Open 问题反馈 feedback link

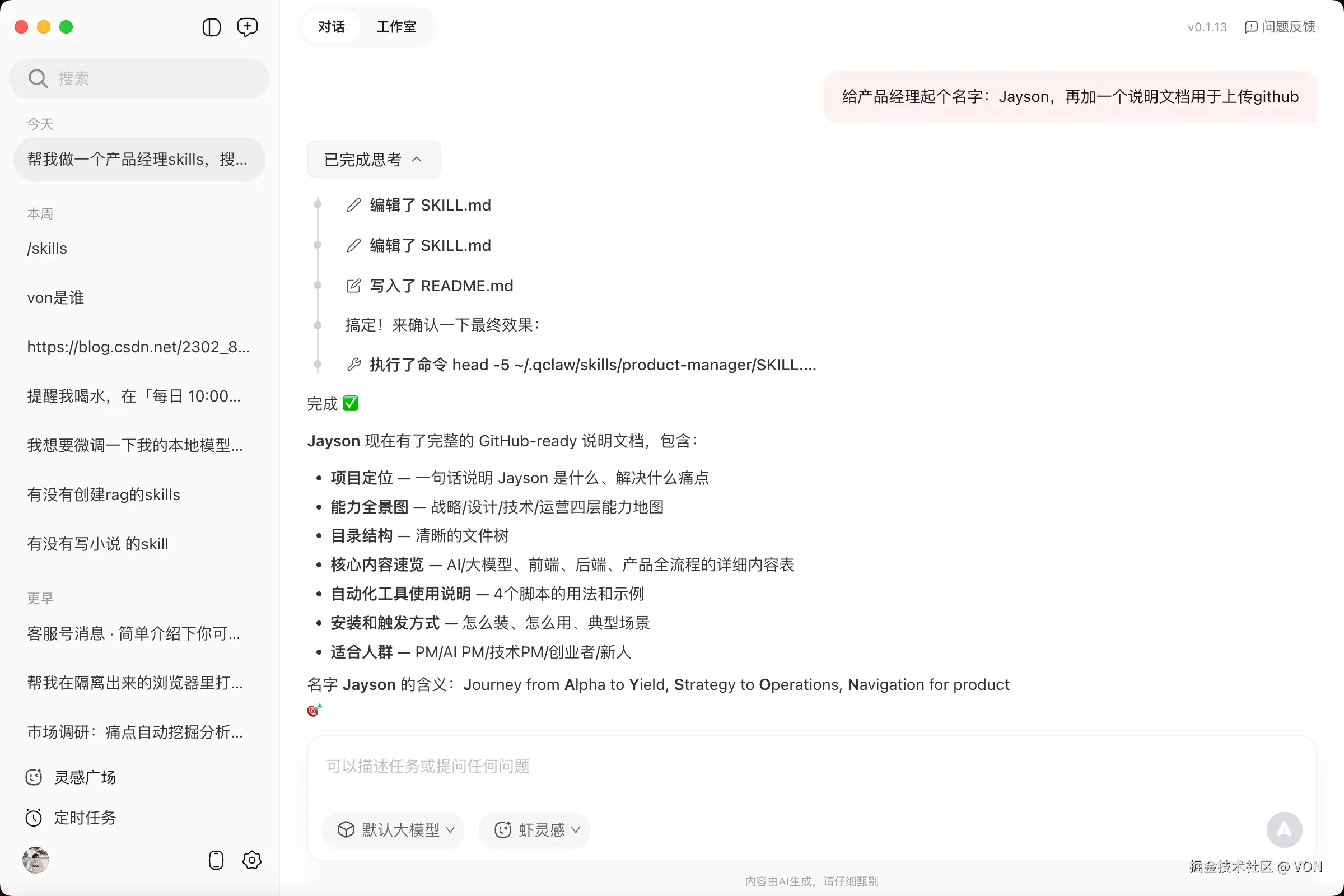pyautogui.click(x=1280, y=27)
